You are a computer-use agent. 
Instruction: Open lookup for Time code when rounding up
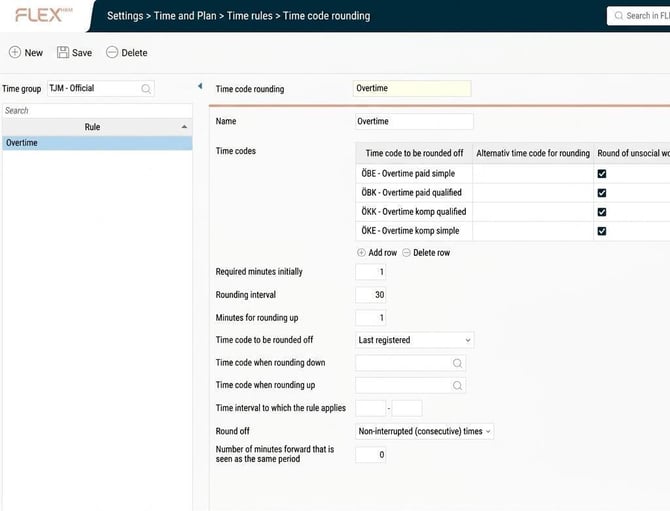[457, 385]
